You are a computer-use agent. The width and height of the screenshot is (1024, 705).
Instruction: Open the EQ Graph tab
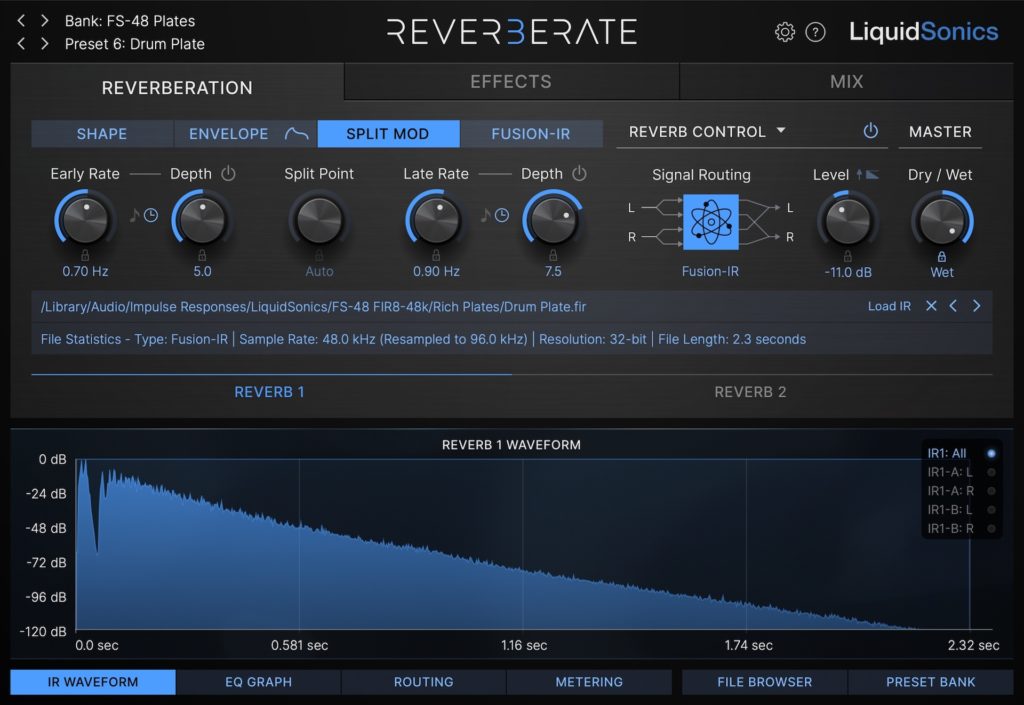click(x=258, y=682)
